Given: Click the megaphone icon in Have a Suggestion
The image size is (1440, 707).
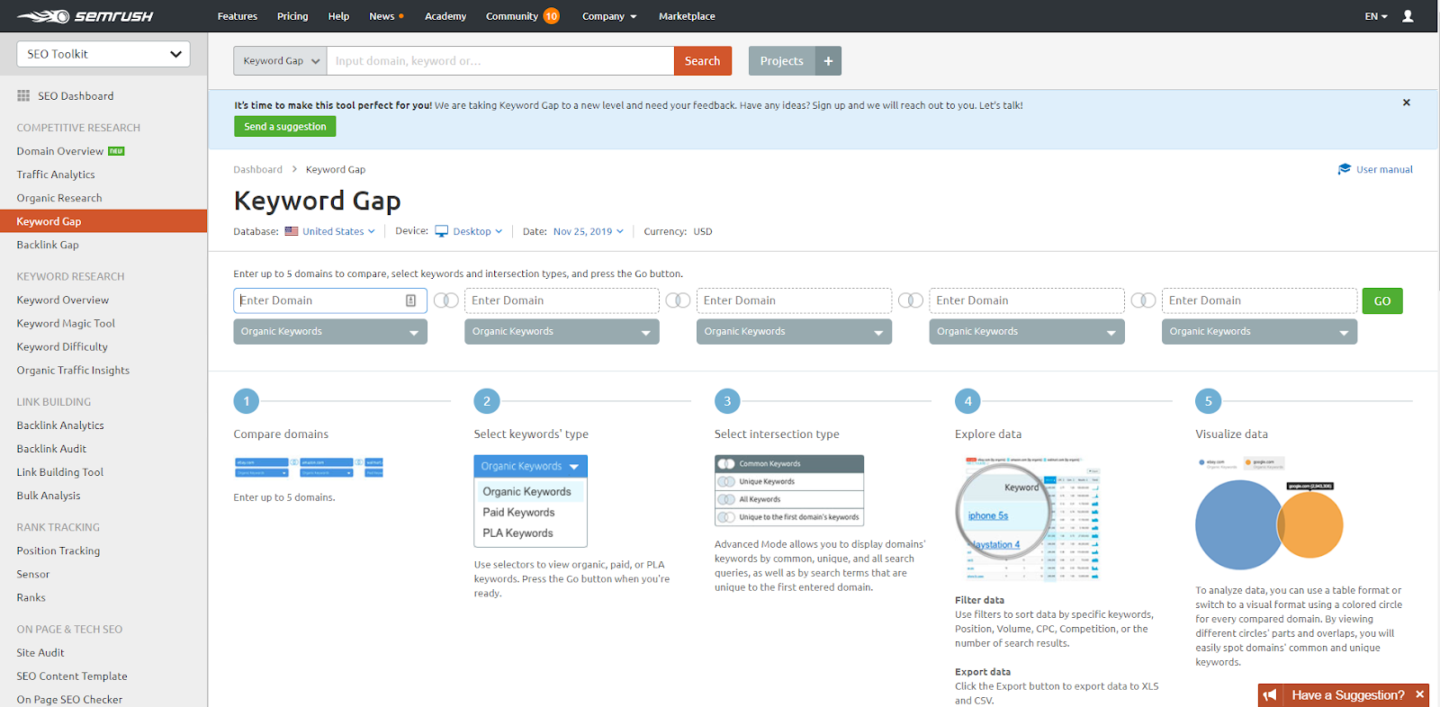Looking at the screenshot, I should 1269,695.
